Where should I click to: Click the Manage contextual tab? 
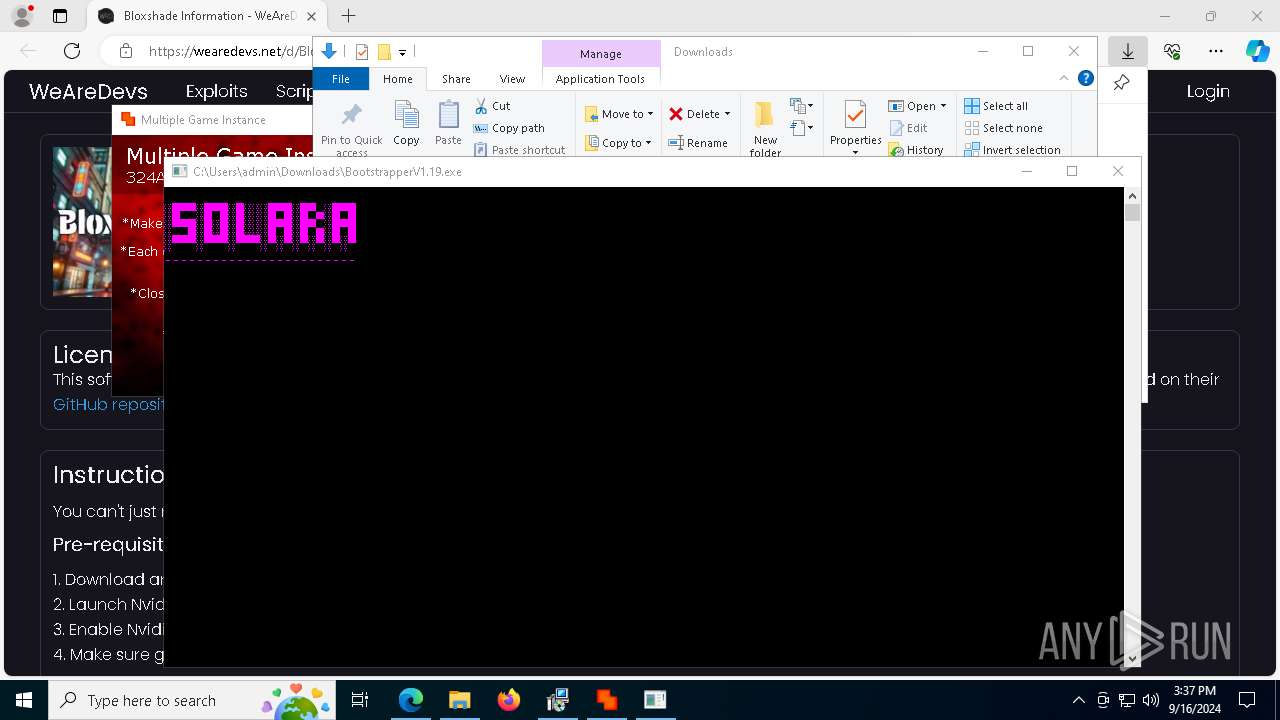601,54
